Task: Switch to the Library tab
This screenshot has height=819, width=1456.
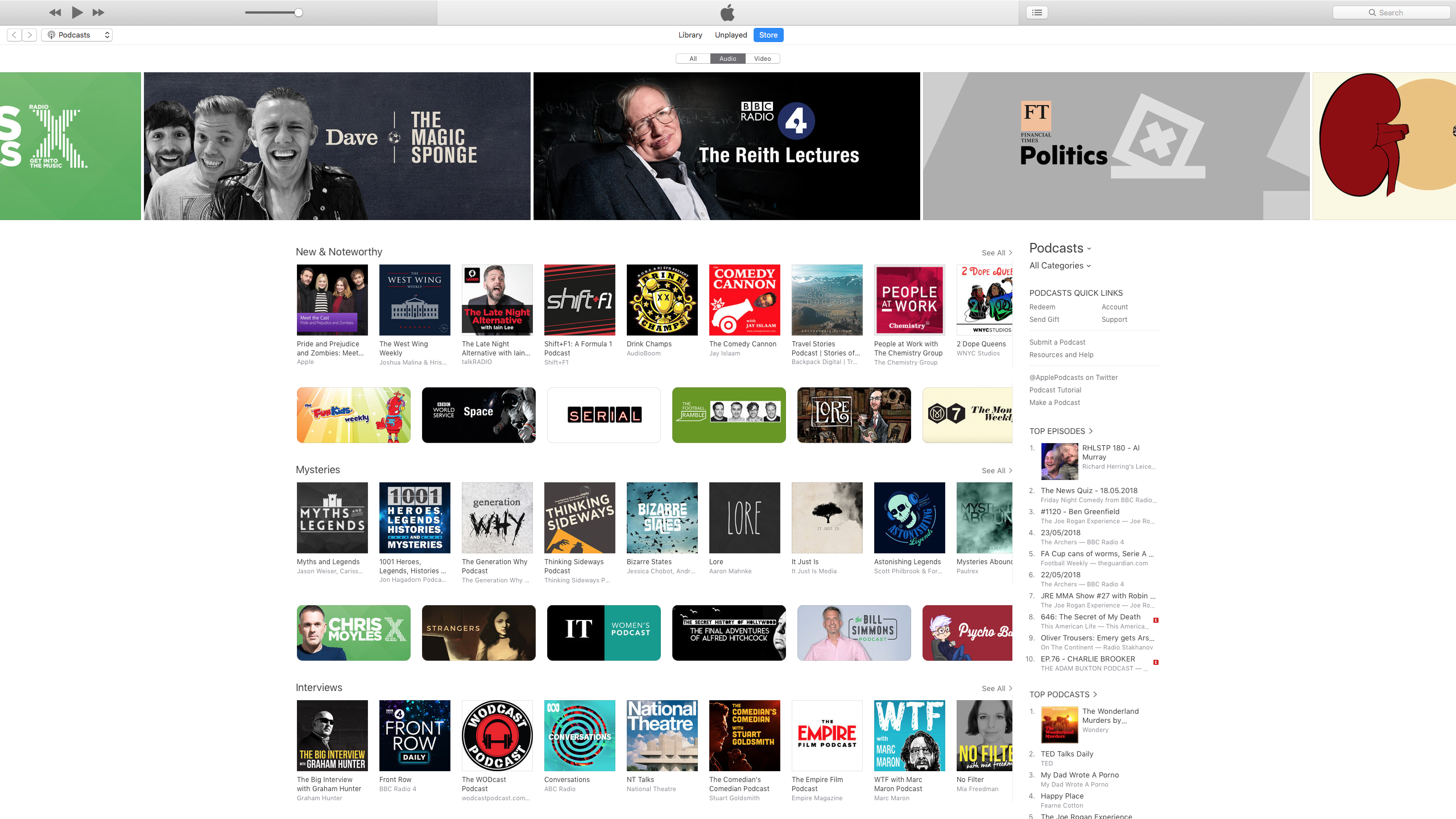Action: (690, 35)
